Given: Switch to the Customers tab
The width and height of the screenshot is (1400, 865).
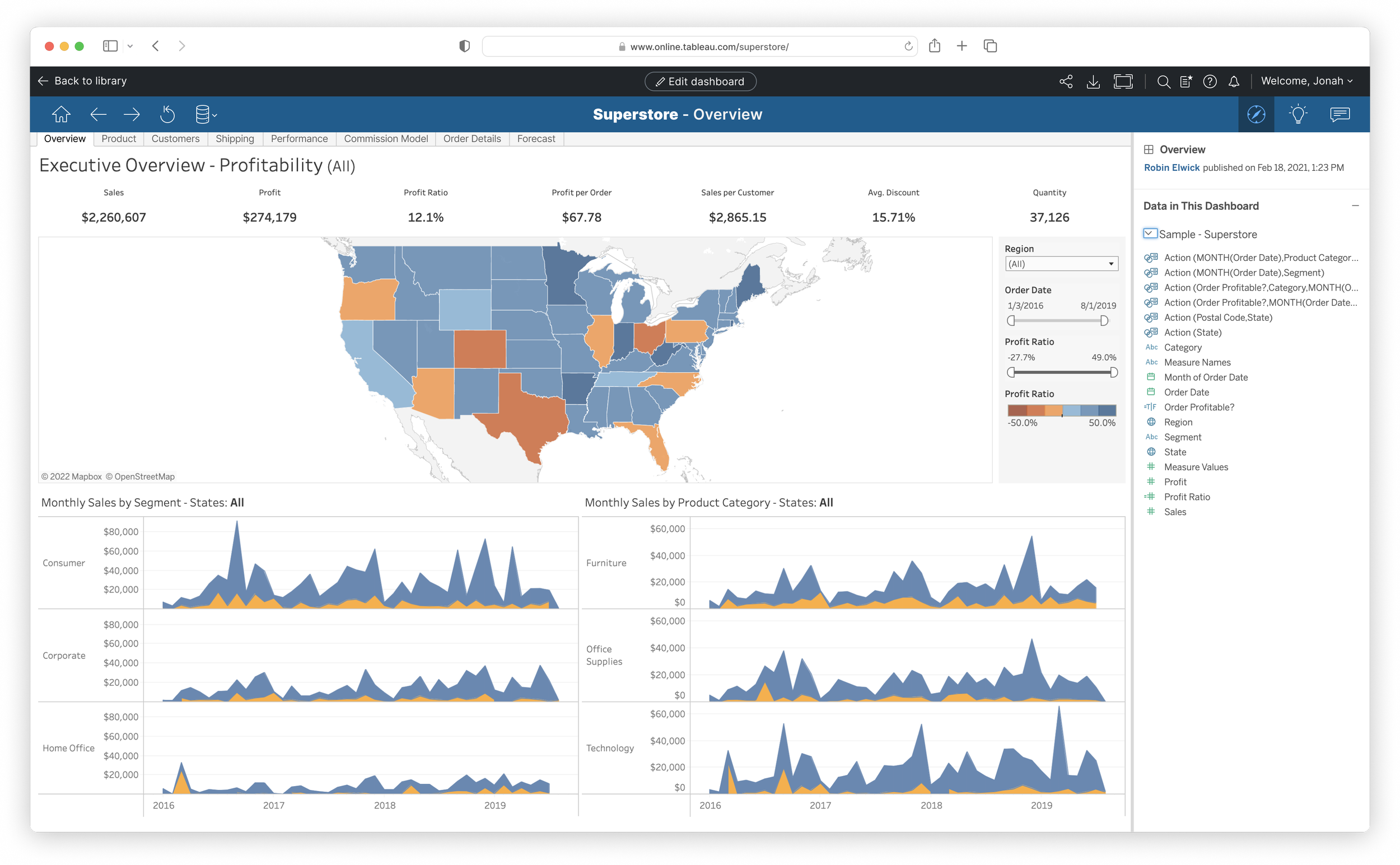Looking at the screenshot, I should 175,138.
